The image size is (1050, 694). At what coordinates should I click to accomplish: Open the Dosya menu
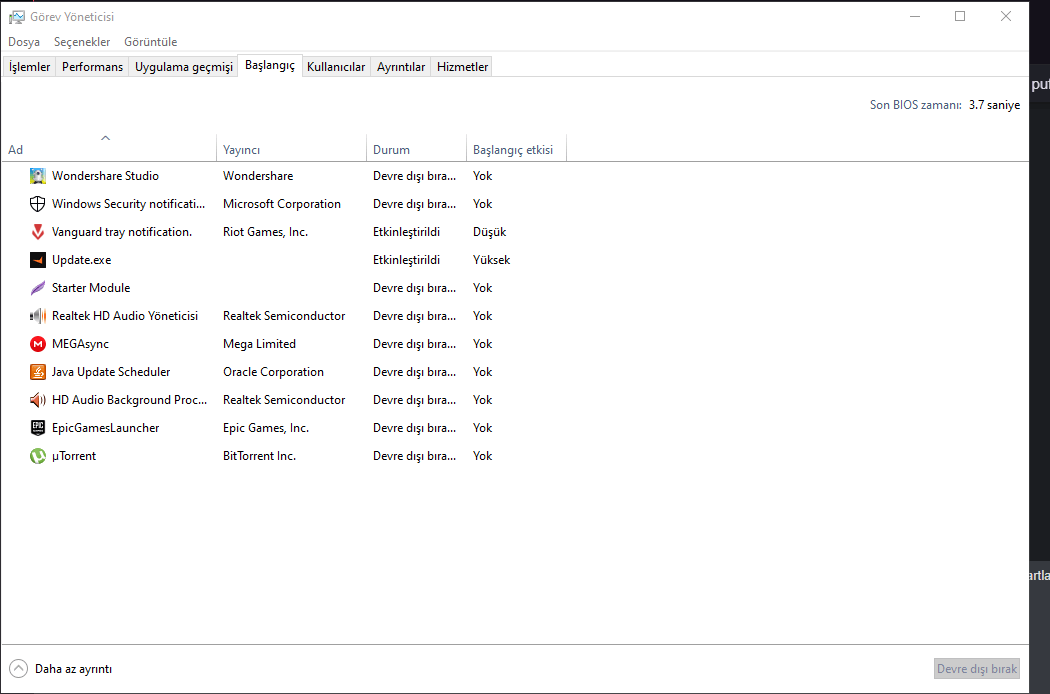tap(24, 42)
